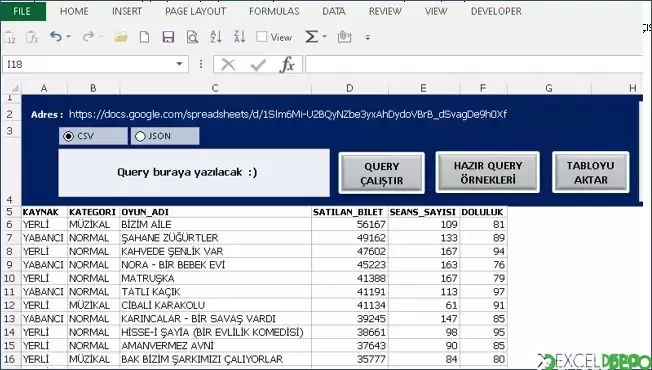Click the Google Sheets address URL
This screenshot has height=370, width=652.
287,114
